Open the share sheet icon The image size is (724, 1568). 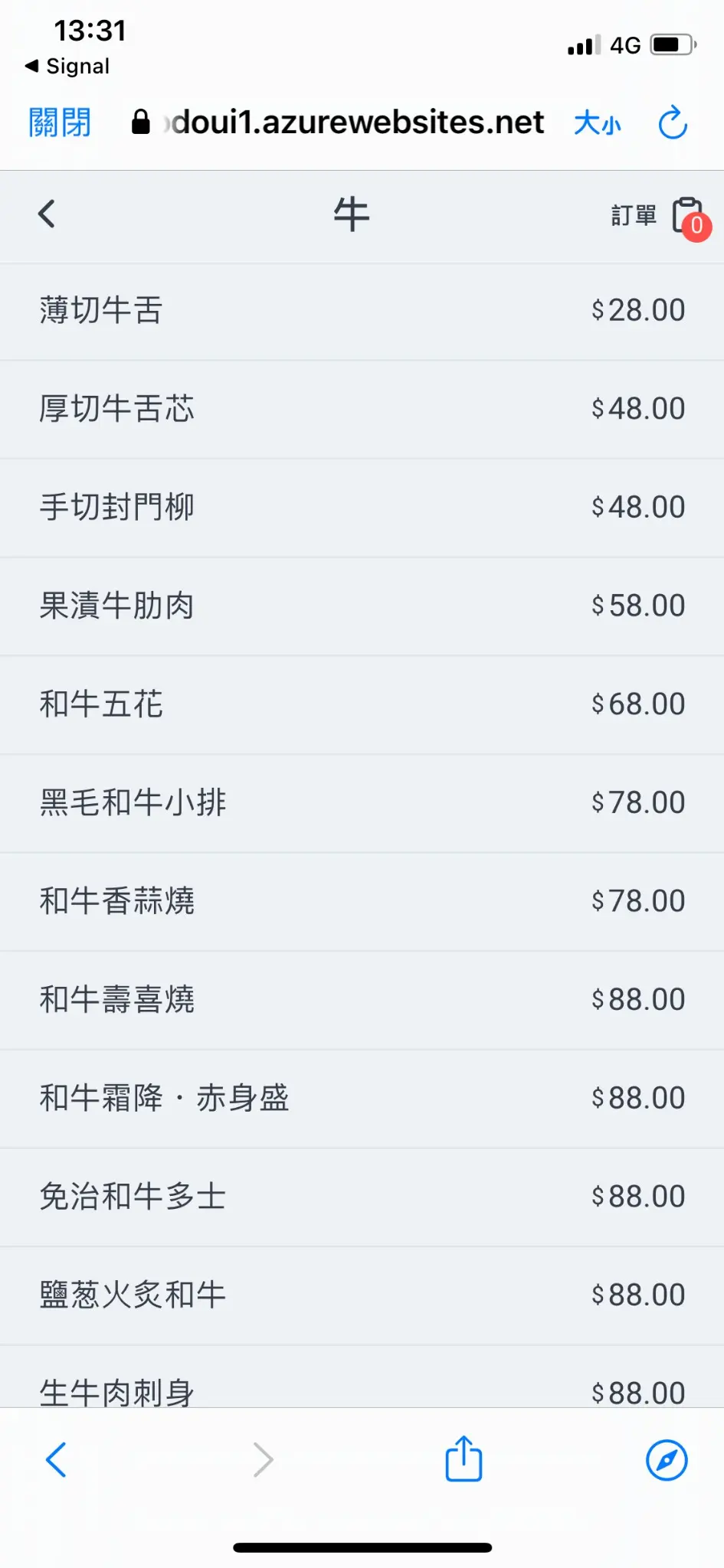click(464, 1459)
